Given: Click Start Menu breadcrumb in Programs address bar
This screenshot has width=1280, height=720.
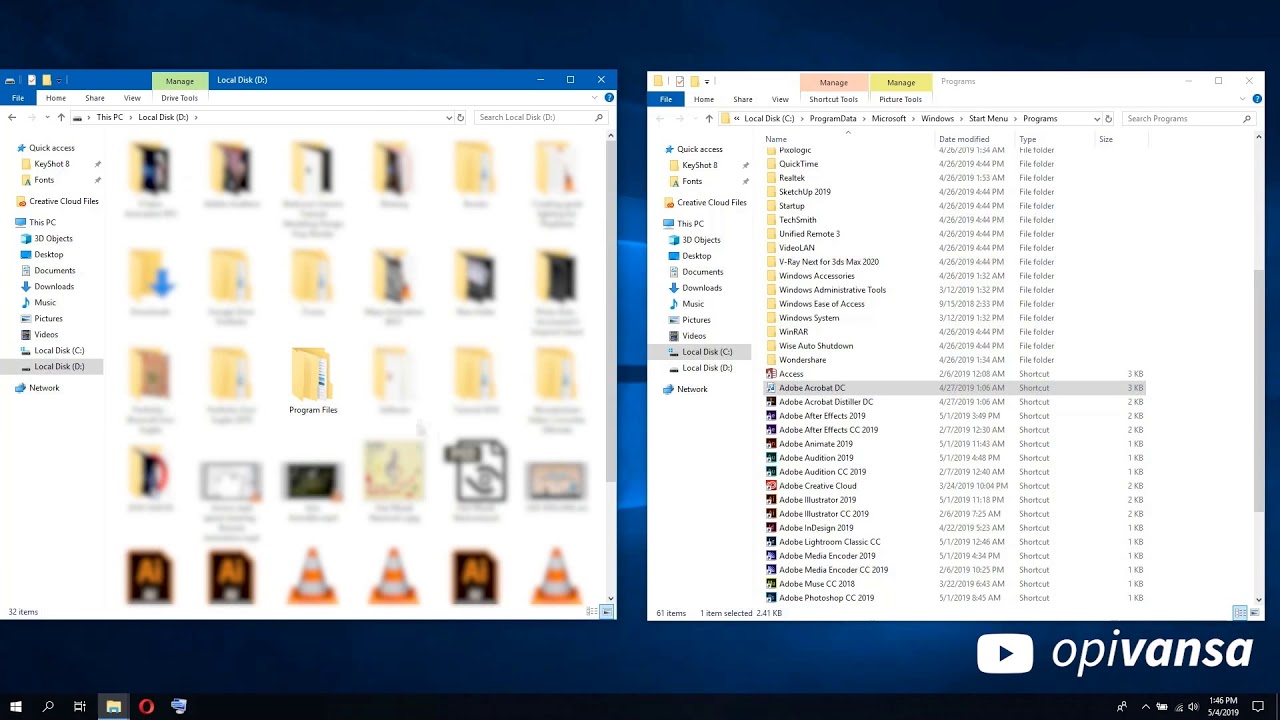Looking at the screenshot, I should coord(988,118).
